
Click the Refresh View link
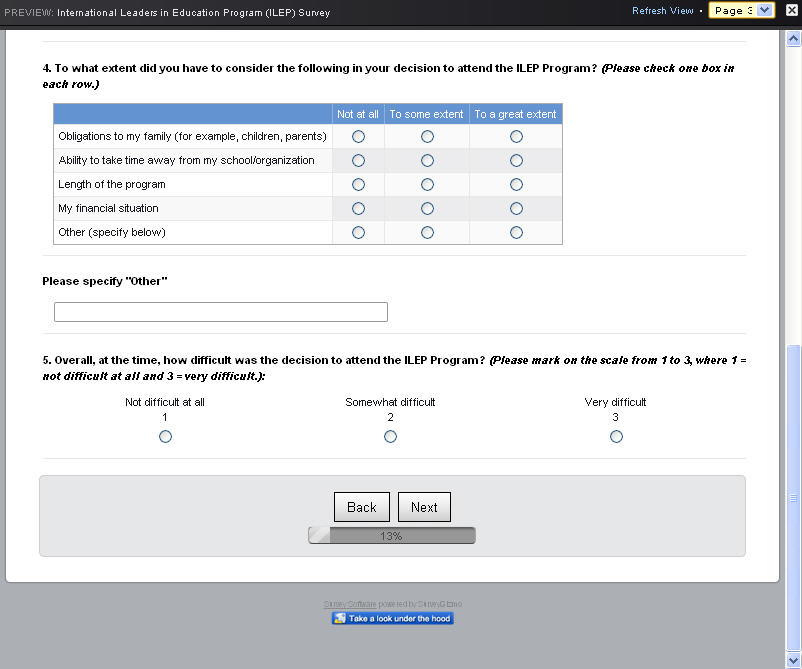(662, 11)
